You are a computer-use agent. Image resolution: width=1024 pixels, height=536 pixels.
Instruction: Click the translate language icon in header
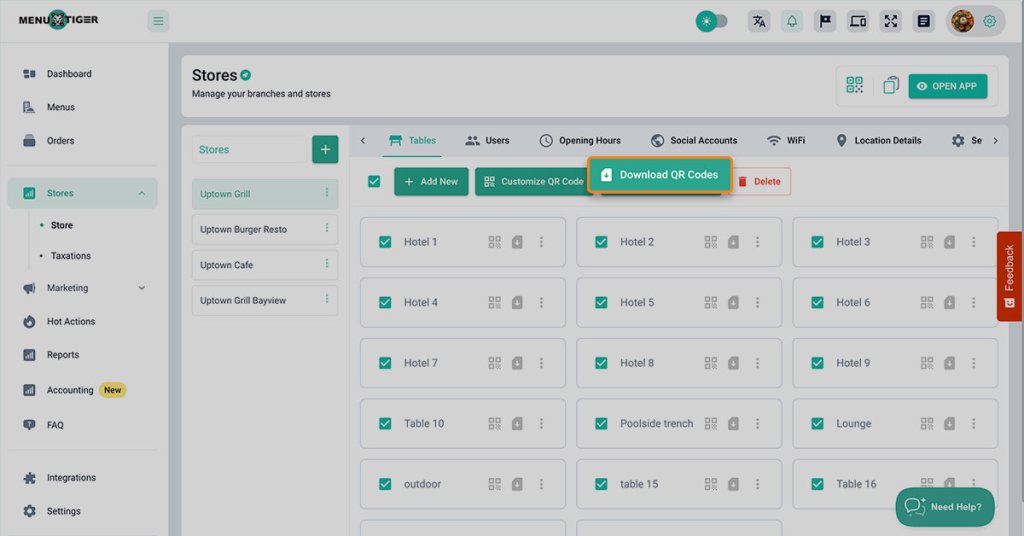(x=759, y=21)
